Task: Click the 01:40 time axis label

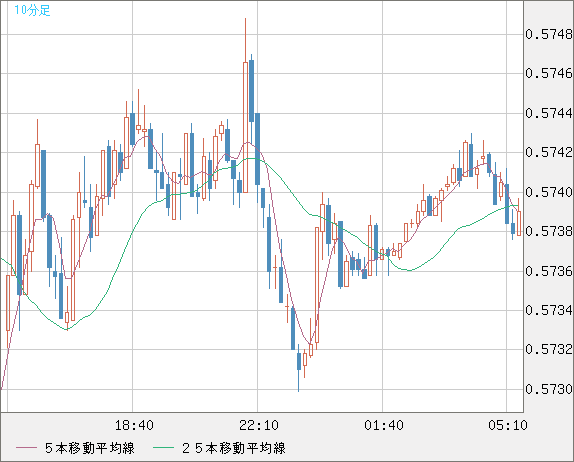Action: [384, 425]
